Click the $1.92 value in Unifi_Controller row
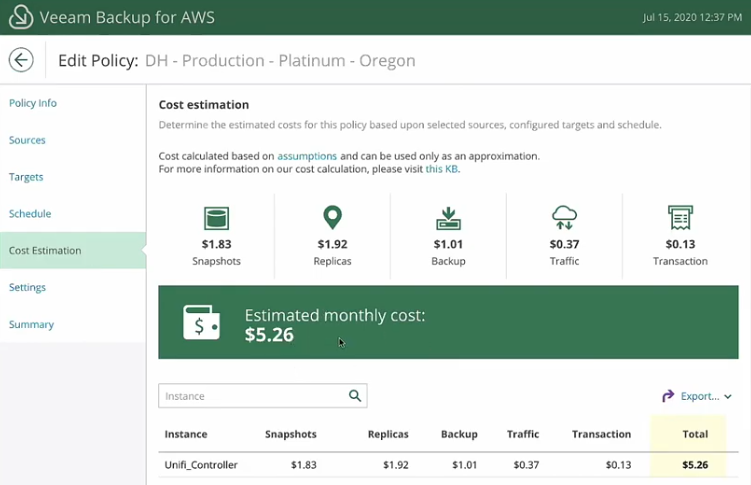This screenshot has height=485, width=751. pyautogui.click(x=396, y=465)
